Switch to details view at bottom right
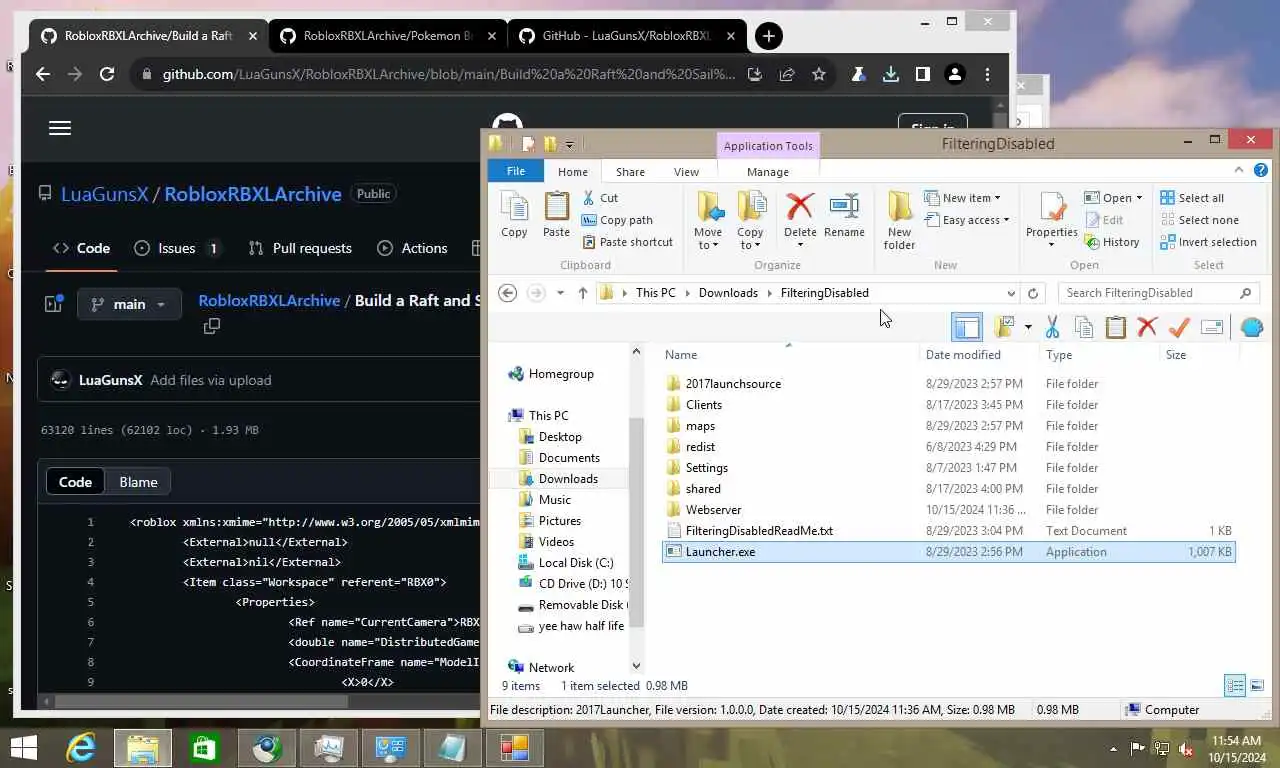Viewport: 1280px width, 768px height. (1235, 686)
